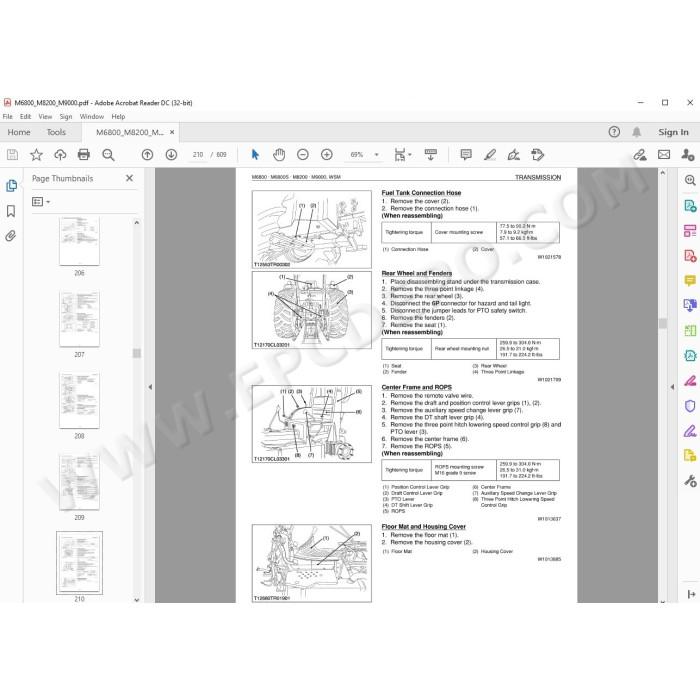
Task: Go to next page arrow
Action: coord(171,155)
